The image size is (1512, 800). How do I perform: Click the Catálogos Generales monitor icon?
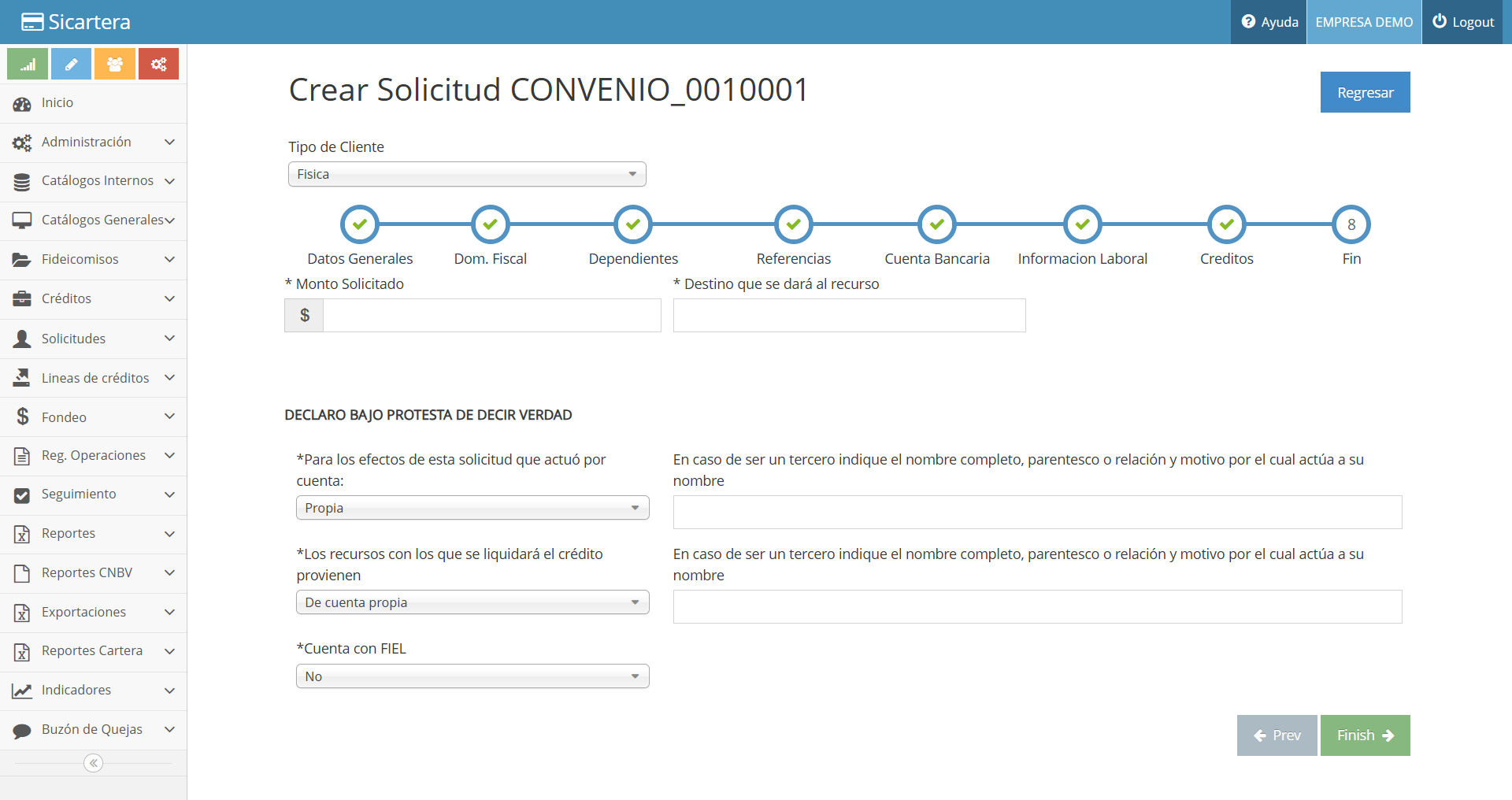click(22, 220)
